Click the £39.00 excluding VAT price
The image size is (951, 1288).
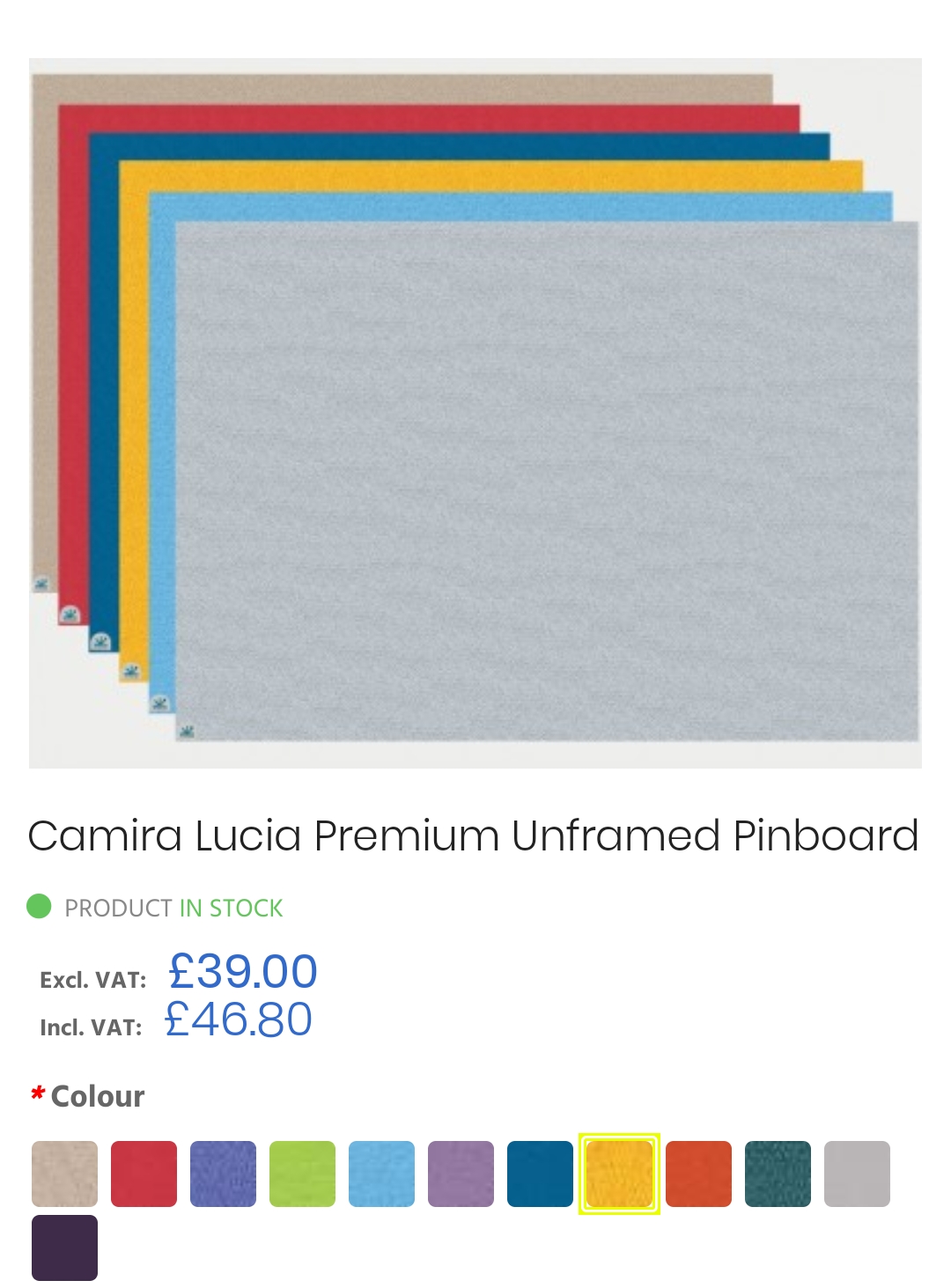pos(243,971)
